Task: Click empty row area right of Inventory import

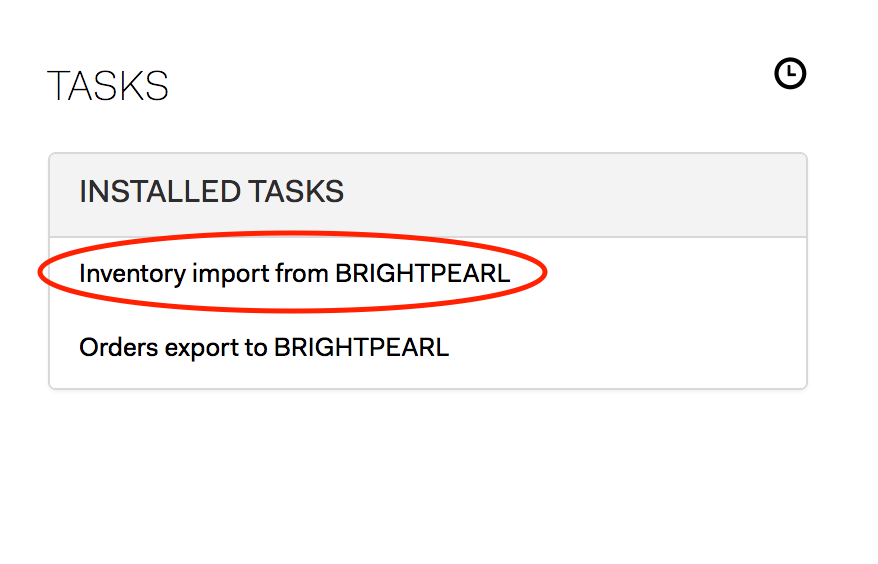Action: click(x=672, y=274)
